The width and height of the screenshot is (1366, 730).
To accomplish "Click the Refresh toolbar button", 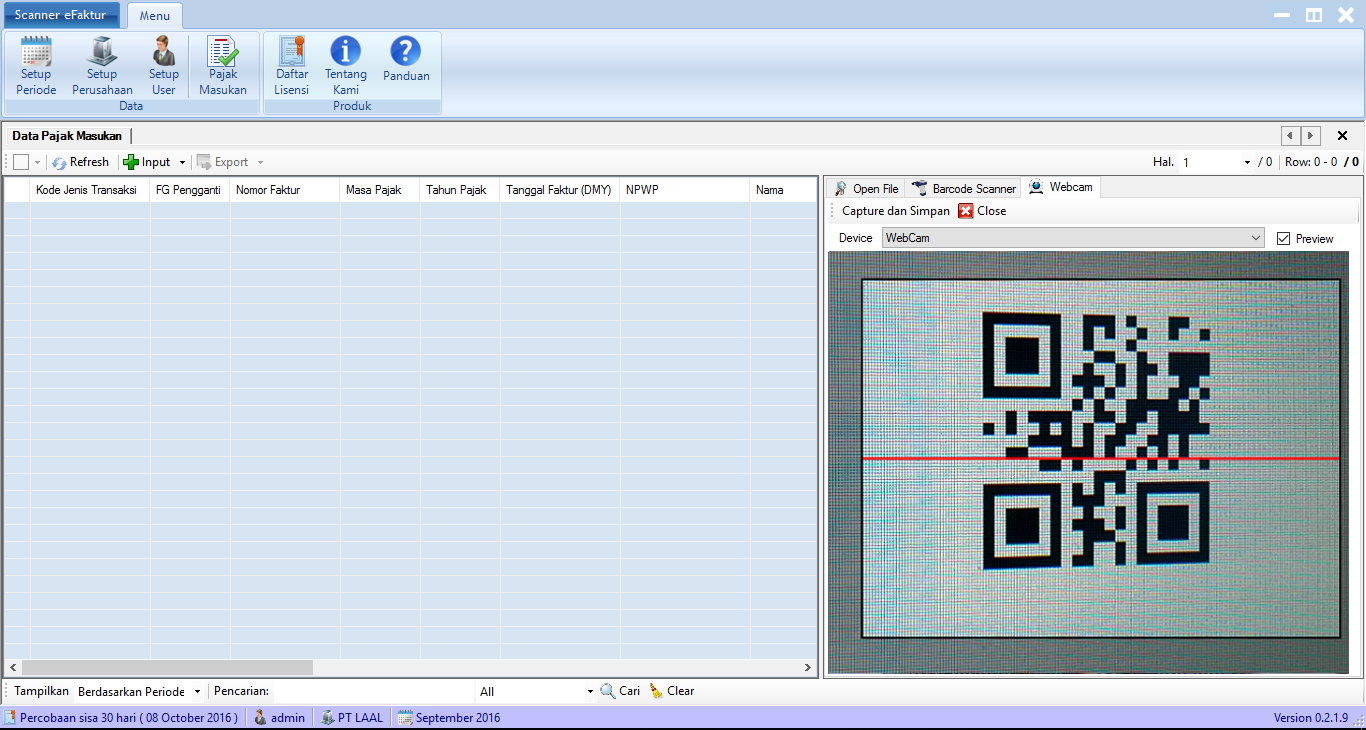I will (x=81, y=162).
